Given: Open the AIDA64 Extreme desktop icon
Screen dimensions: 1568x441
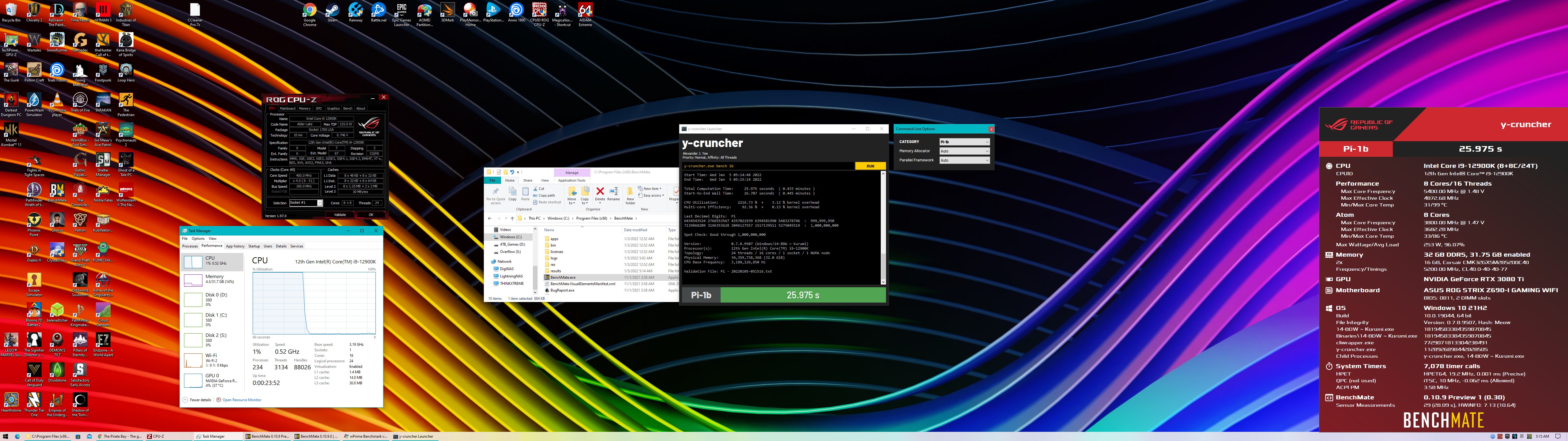Looking at the screenshot, I should (585, 15).
